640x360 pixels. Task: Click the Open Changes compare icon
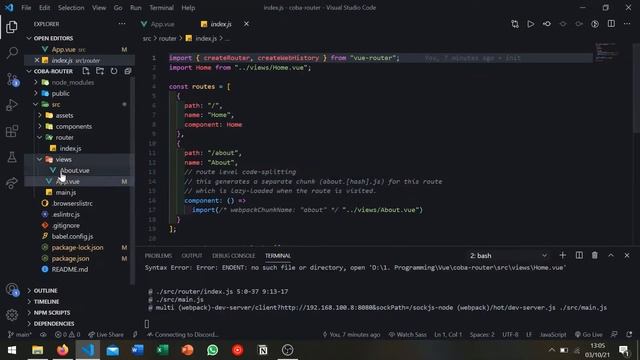click(x=515, y=24)
